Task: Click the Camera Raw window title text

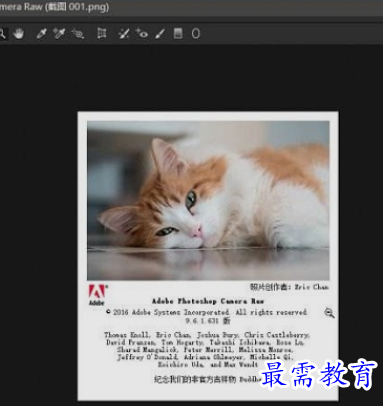Action: pos(54,7)
